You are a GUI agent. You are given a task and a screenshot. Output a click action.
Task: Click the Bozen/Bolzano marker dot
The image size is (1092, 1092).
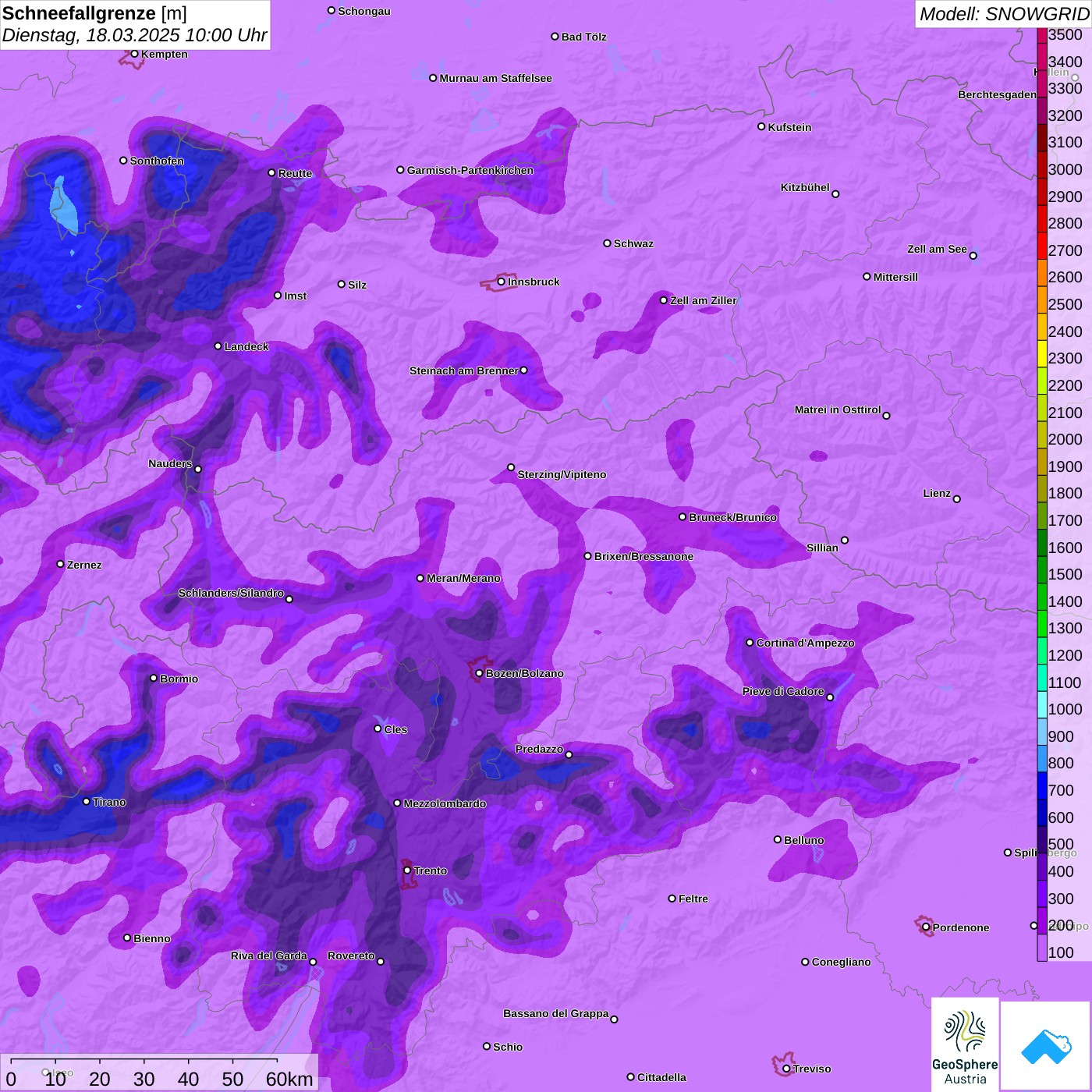pos(479,673)
